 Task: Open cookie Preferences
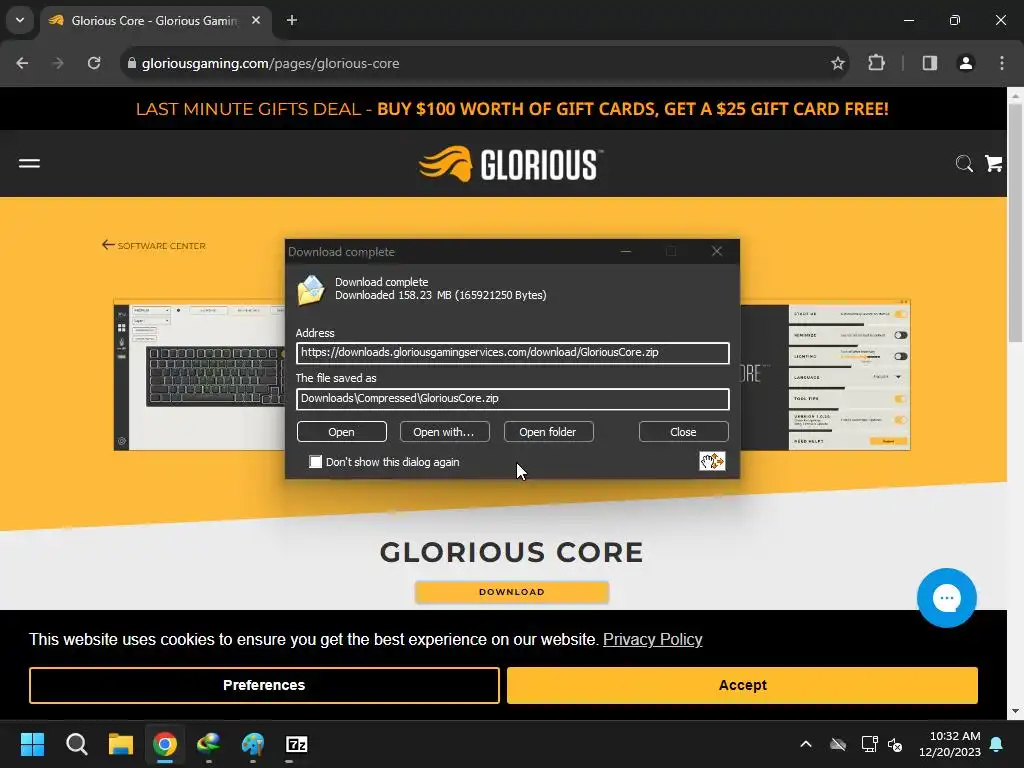coord(264,685)
